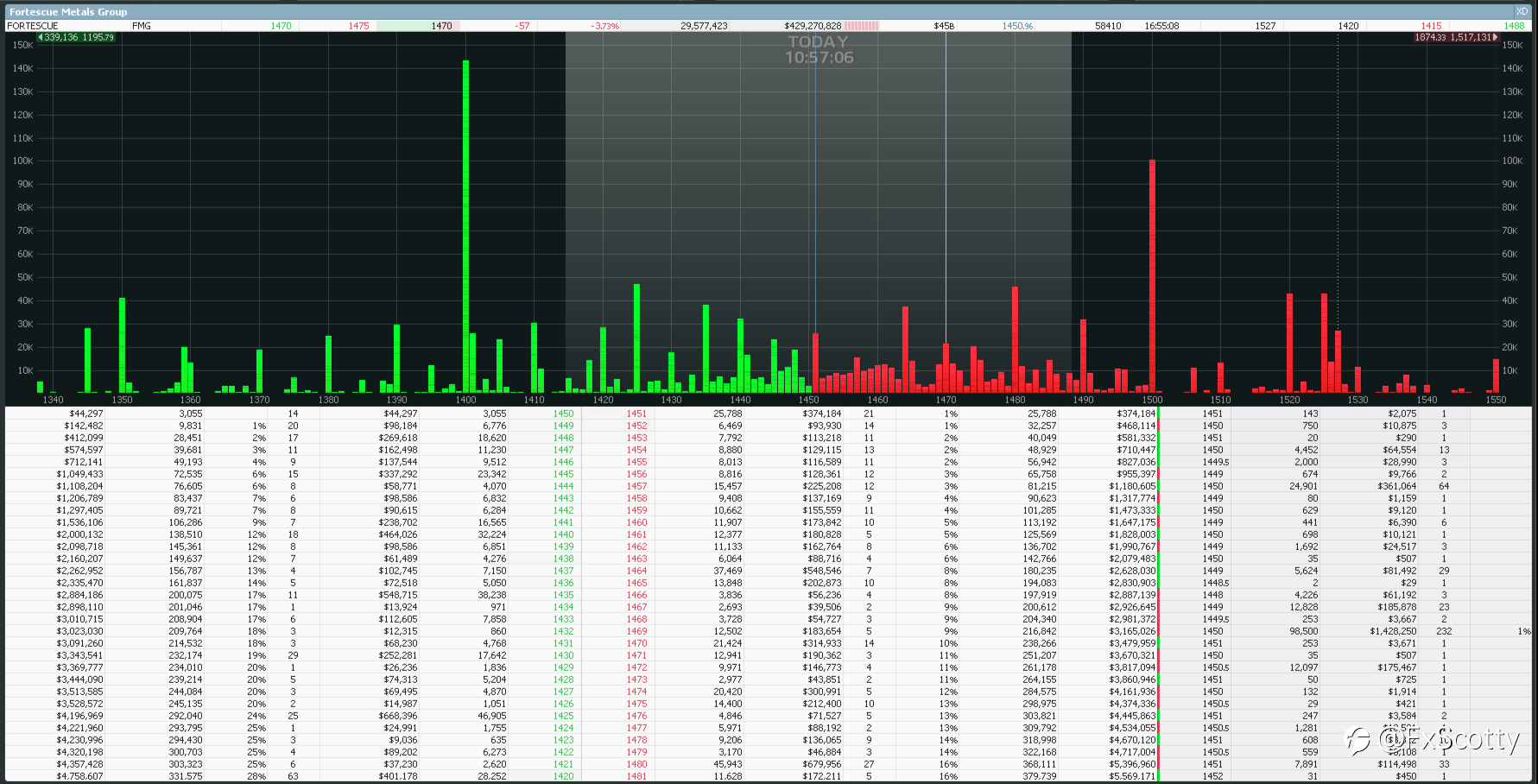
Task: Click the cumulative bid volume 331,575
Action: coord(186,776)
